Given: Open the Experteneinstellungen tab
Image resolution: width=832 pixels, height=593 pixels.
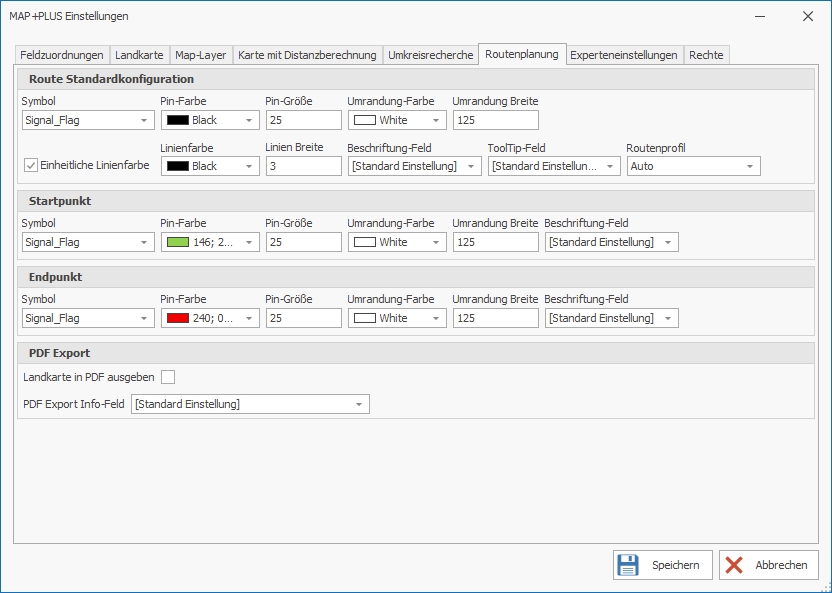Looking at the screenshot, I should coord(623,55).
